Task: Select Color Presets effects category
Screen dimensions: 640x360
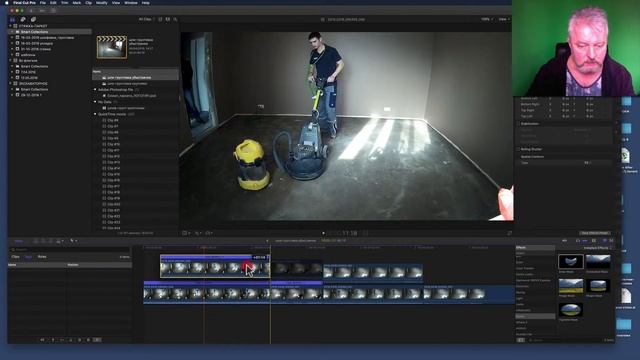Action: click(535, 268)
